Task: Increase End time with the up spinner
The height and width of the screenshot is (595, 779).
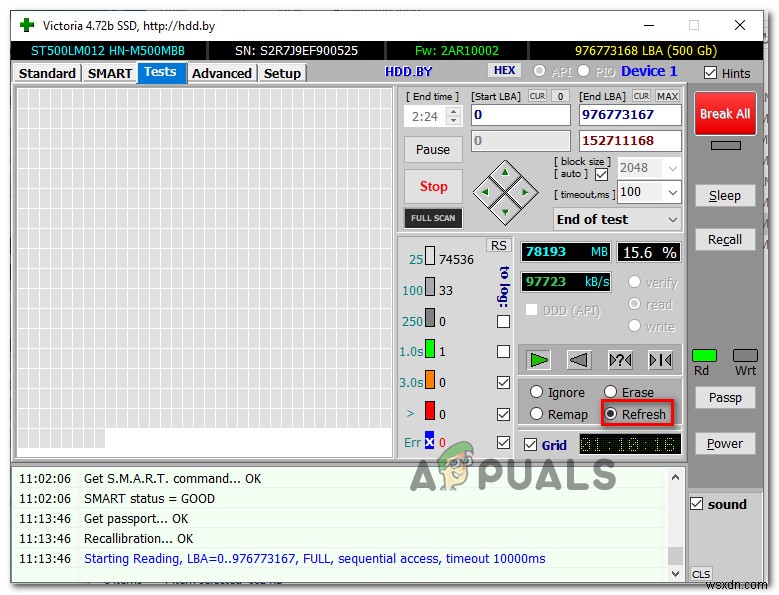Action: [453, 111]
